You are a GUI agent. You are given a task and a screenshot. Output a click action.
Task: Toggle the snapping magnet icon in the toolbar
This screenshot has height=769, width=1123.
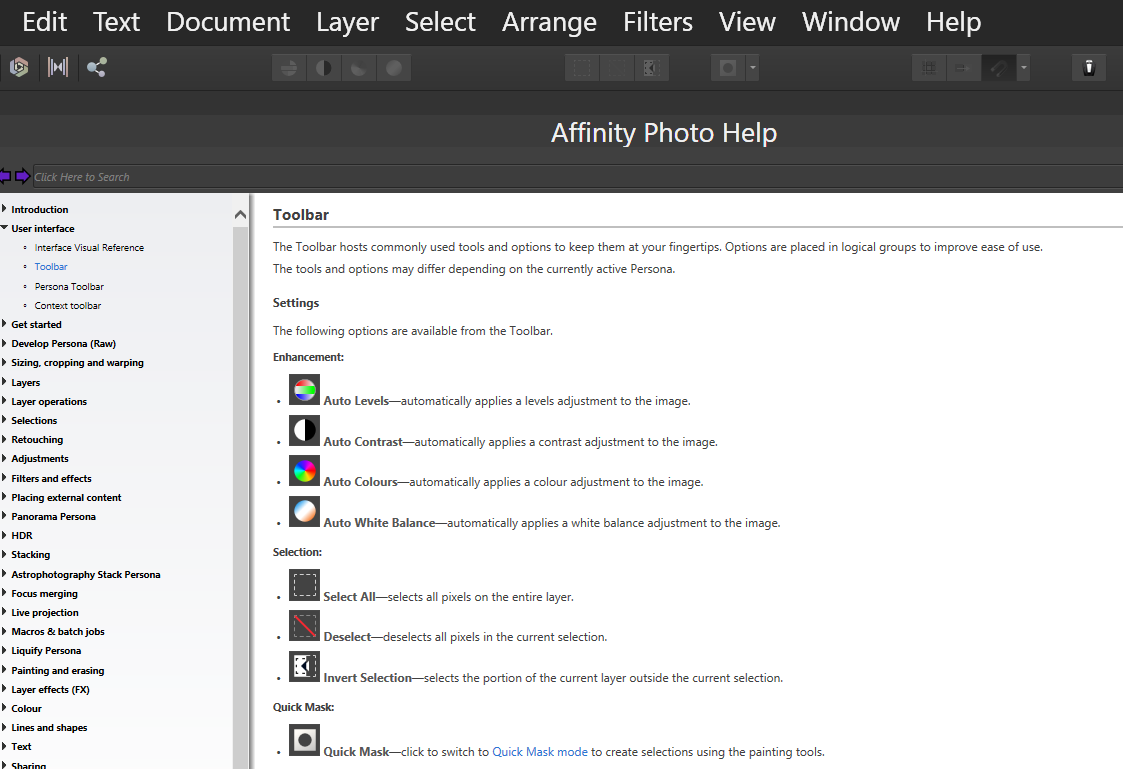[x=998, y=68]
